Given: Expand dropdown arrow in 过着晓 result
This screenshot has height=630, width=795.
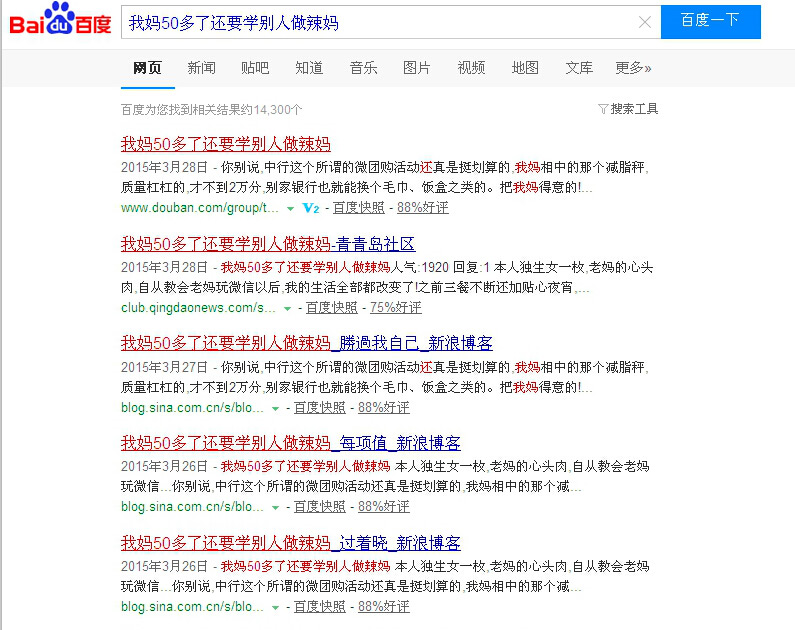Looking at the screenshot, I should click(275, 607).
